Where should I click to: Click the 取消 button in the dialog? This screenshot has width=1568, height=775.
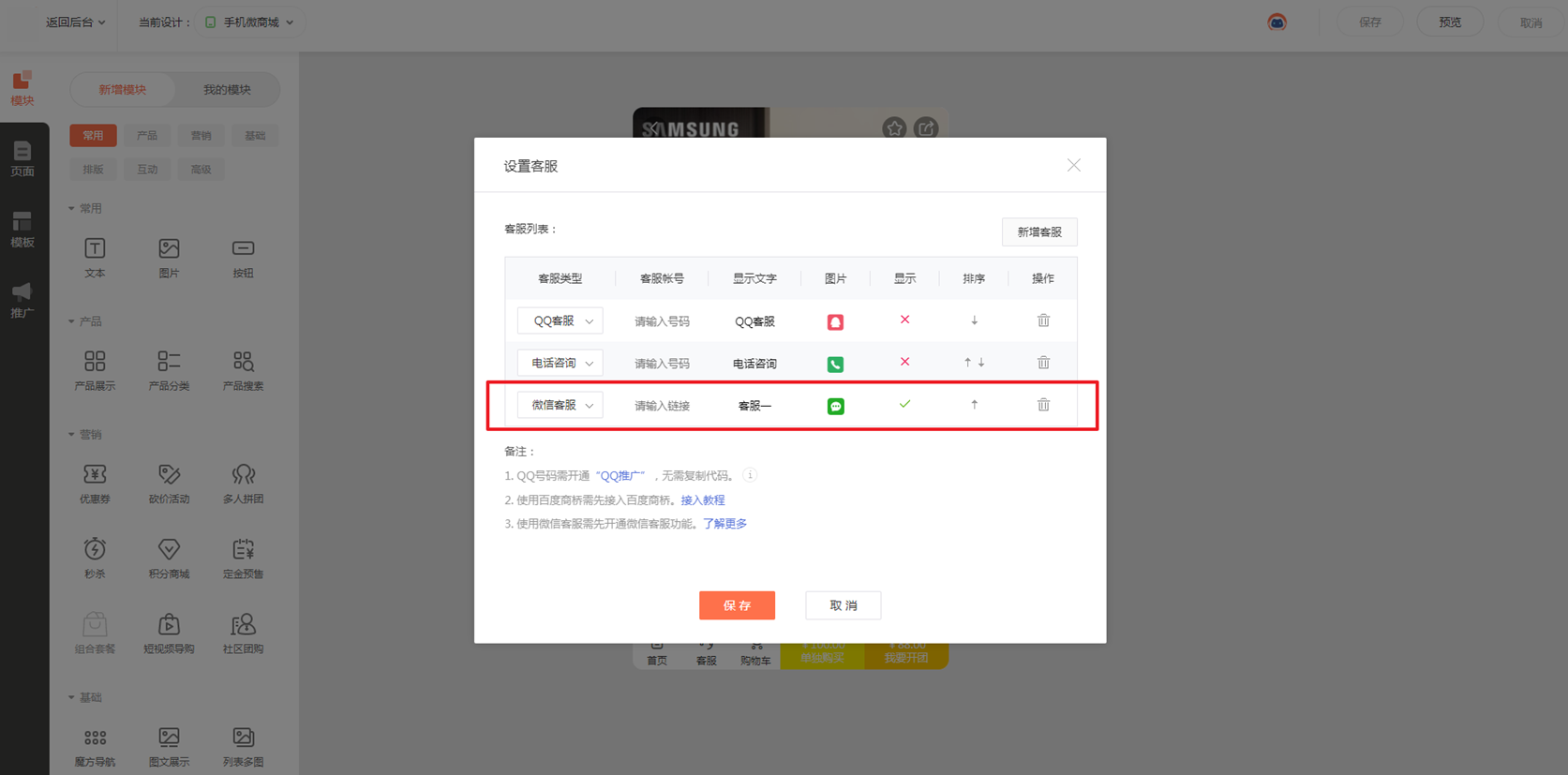843,605
